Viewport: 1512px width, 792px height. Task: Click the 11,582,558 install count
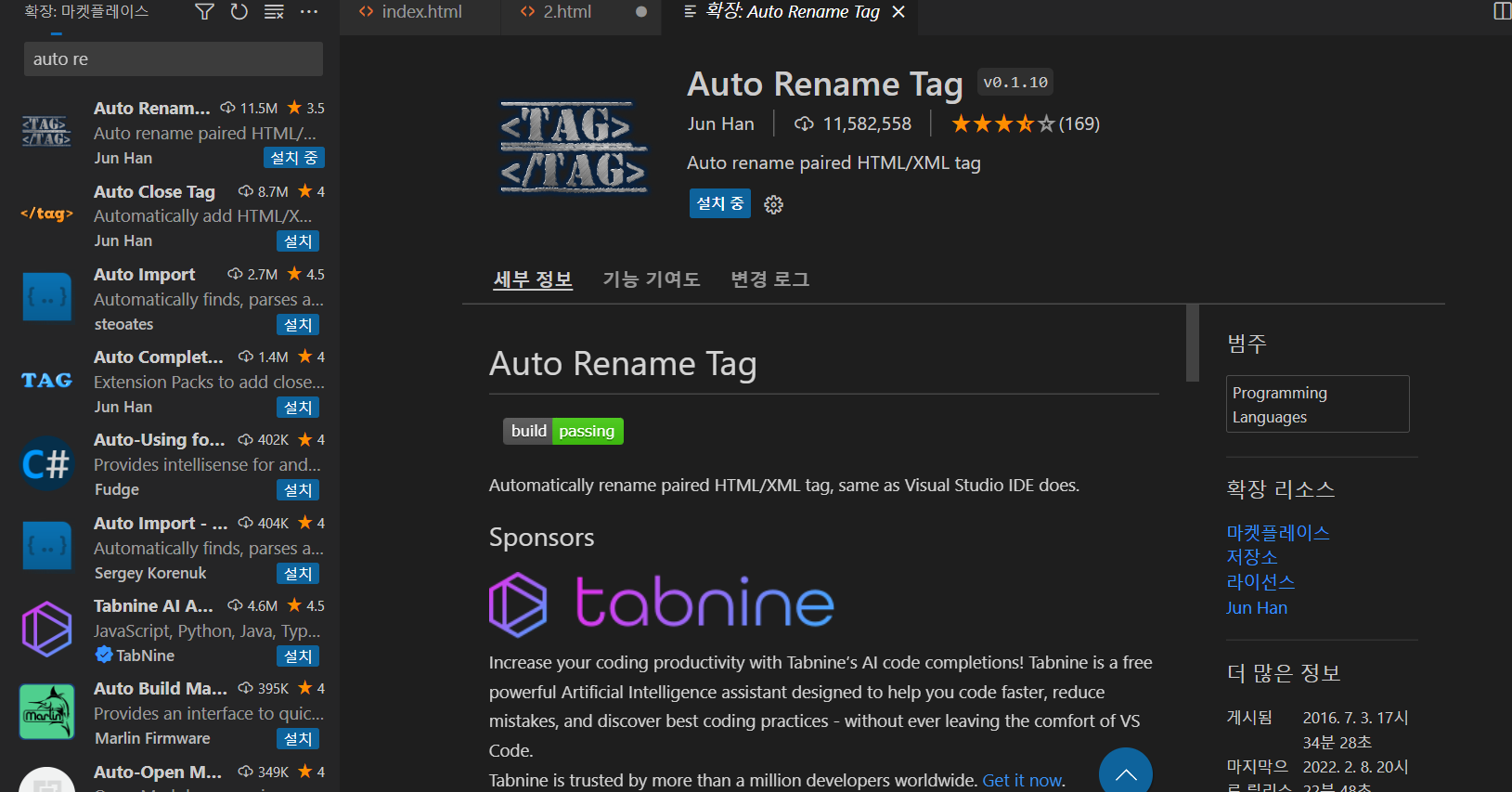pyautogui.click(x=867, y=123)
